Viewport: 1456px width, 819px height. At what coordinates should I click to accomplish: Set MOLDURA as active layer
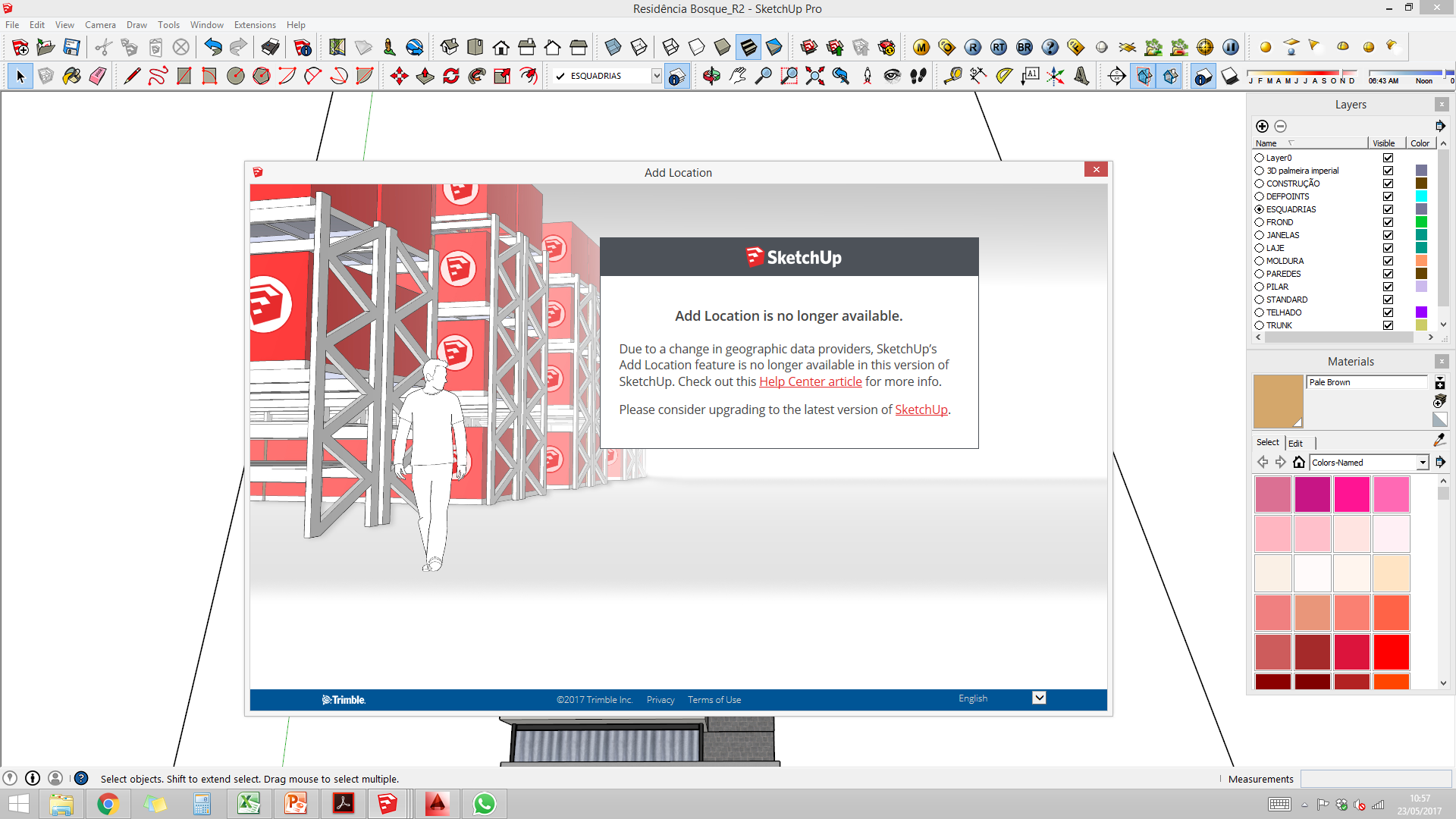tap(1259, 261)
